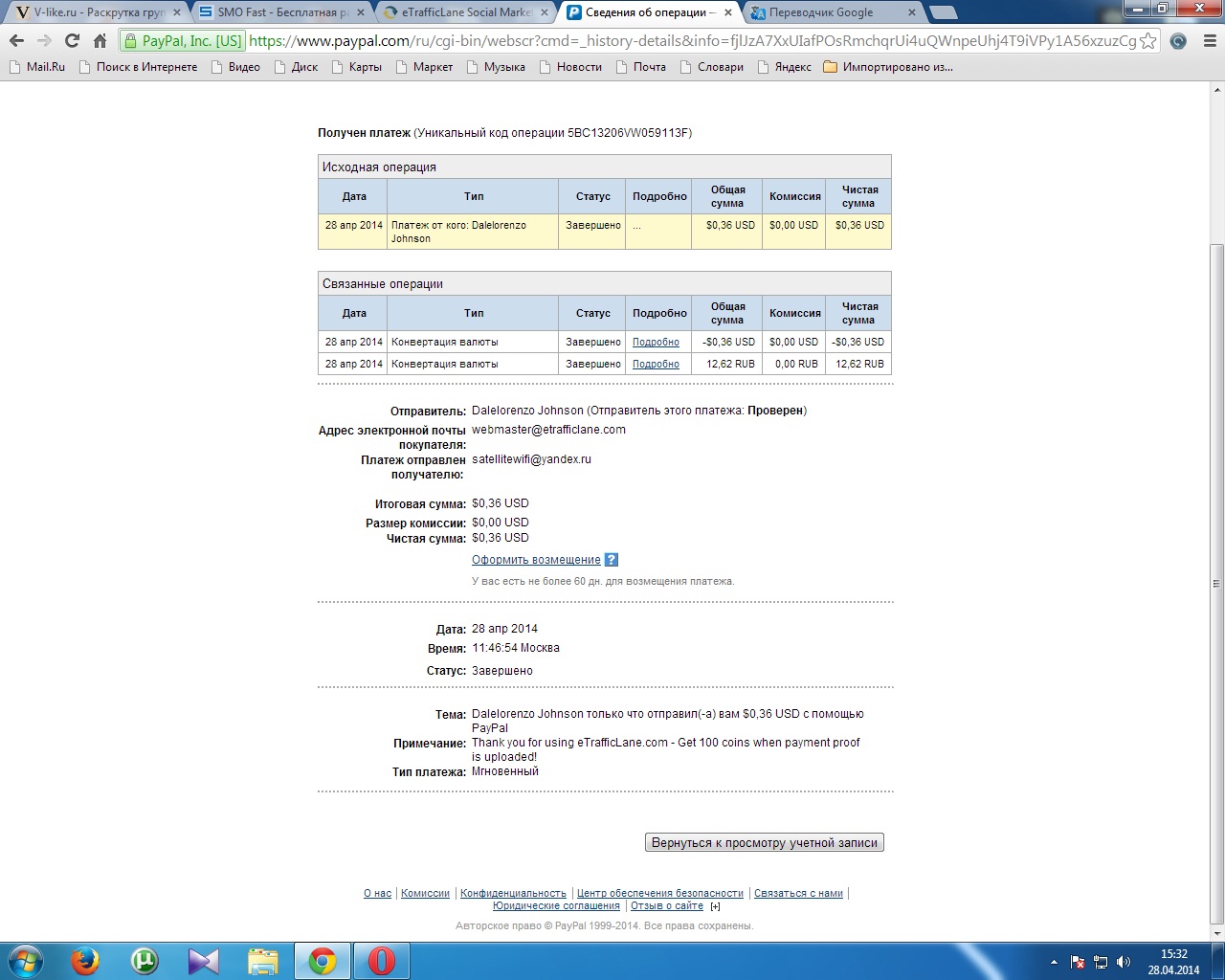Show hidden system tray icons
1225x980 pixels.
pos(1055,962)
